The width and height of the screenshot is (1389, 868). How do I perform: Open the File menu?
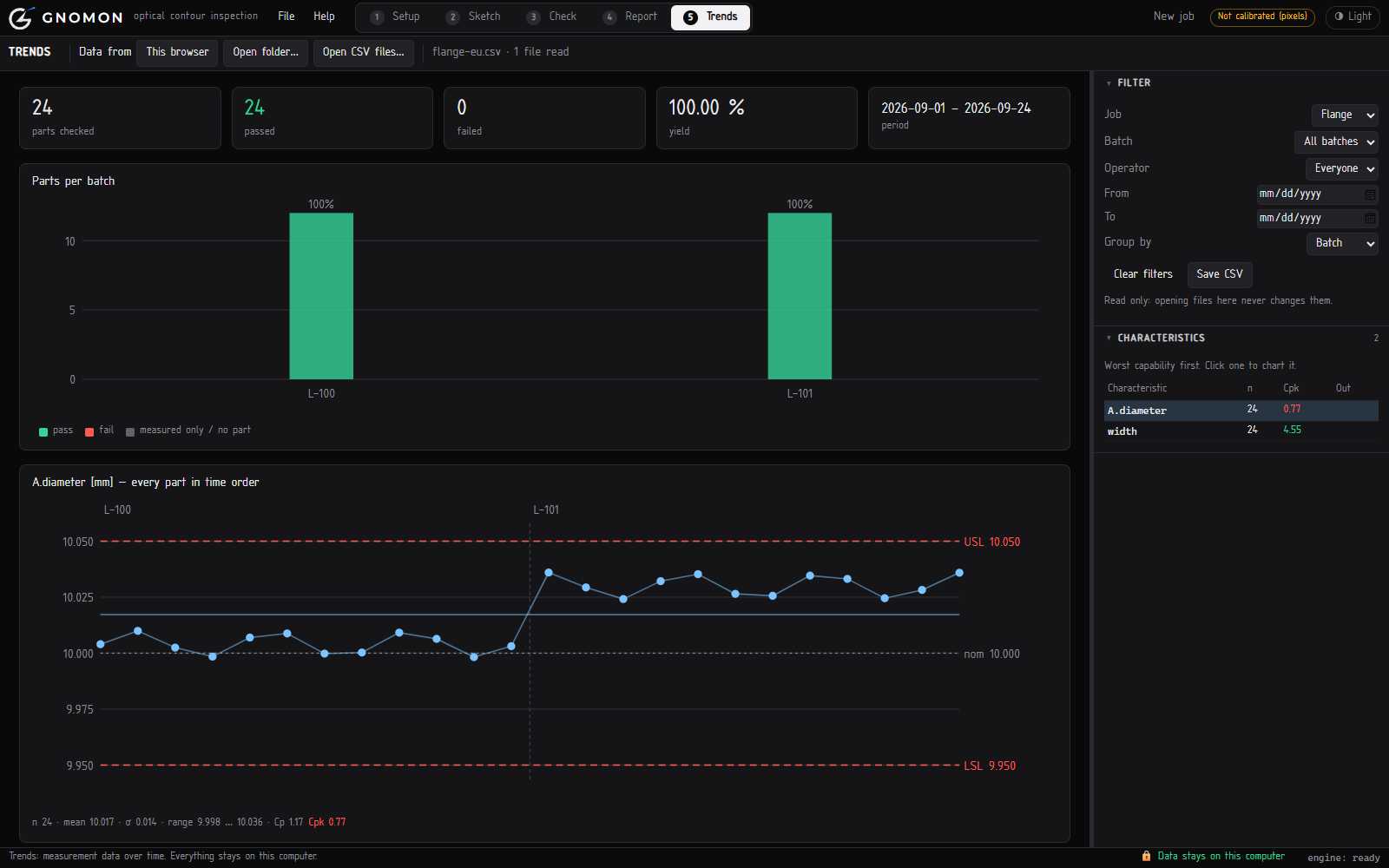pyautogui.click(x=286, y=16)
